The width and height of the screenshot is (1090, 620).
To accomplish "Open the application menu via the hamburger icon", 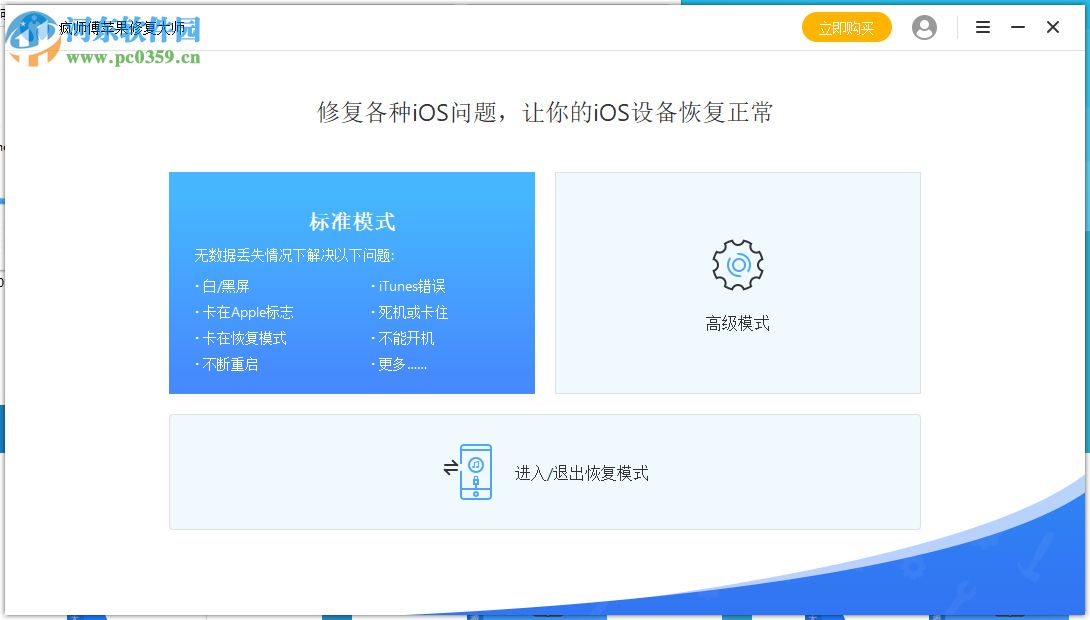I will [983, 27].
